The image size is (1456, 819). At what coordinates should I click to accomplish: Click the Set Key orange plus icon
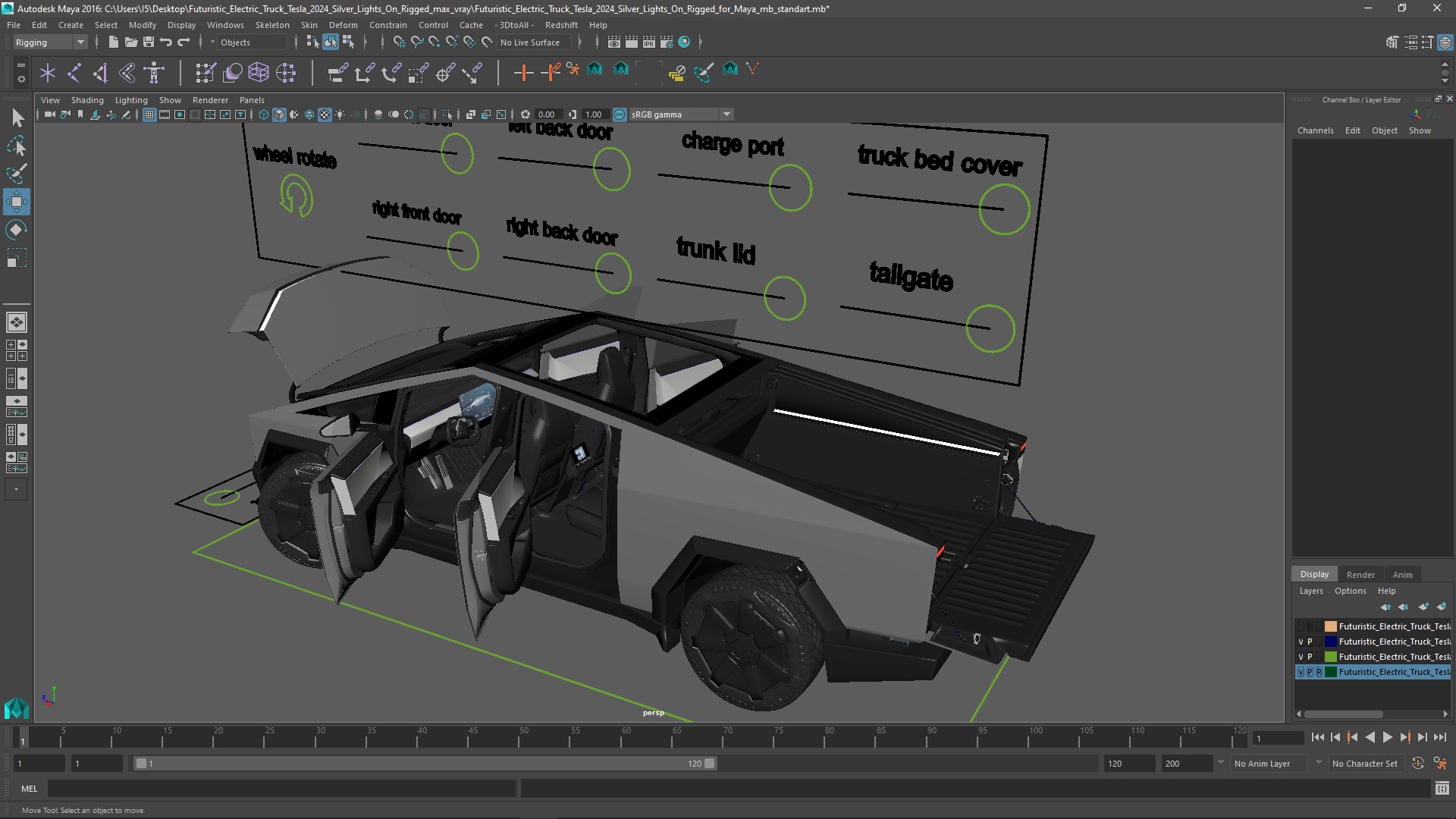(x=523, y=73)
